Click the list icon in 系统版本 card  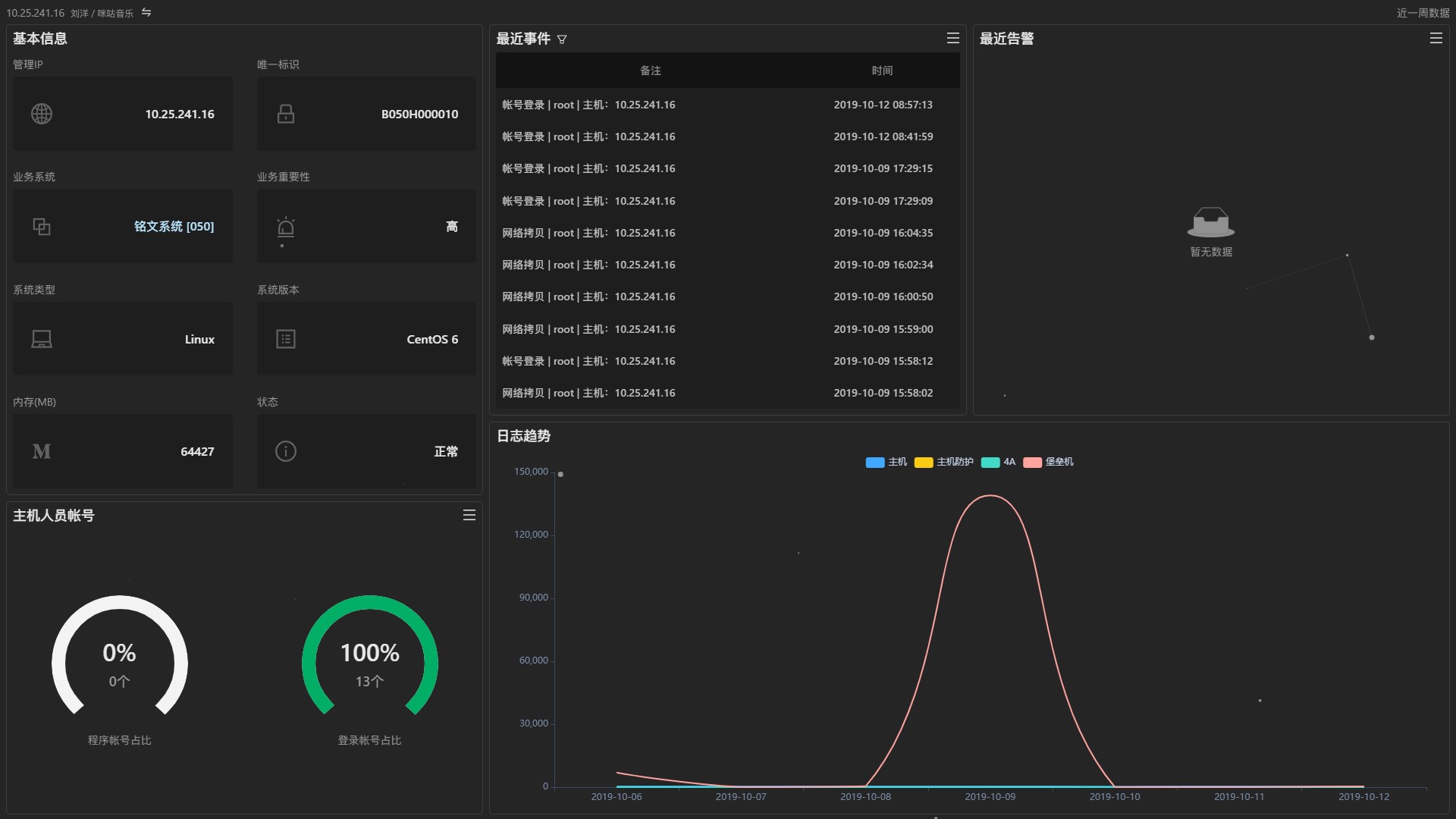(286, 340)
